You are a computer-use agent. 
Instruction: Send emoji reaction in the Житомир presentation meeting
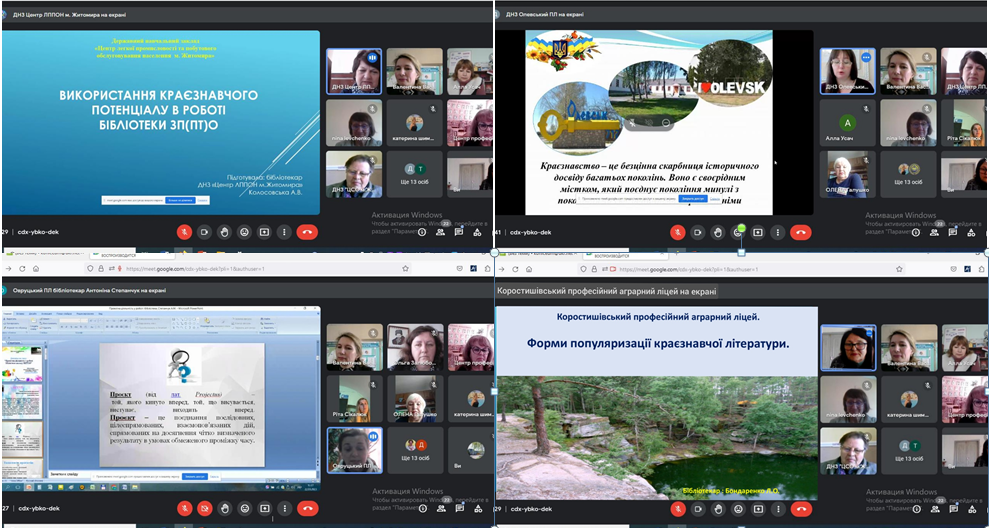pyautogui.click(x=244, y=231)
